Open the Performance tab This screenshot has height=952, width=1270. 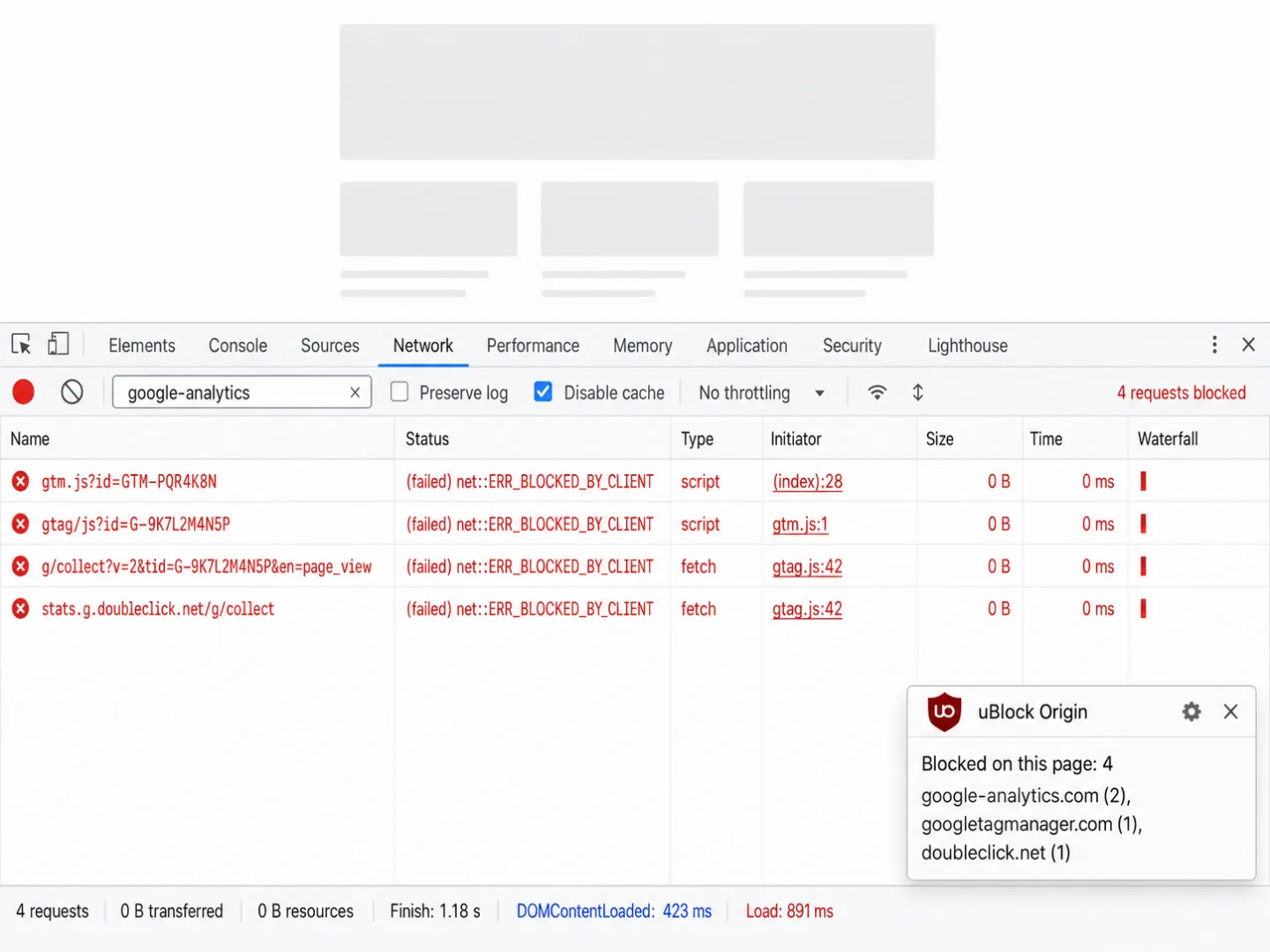pos(533,346)
